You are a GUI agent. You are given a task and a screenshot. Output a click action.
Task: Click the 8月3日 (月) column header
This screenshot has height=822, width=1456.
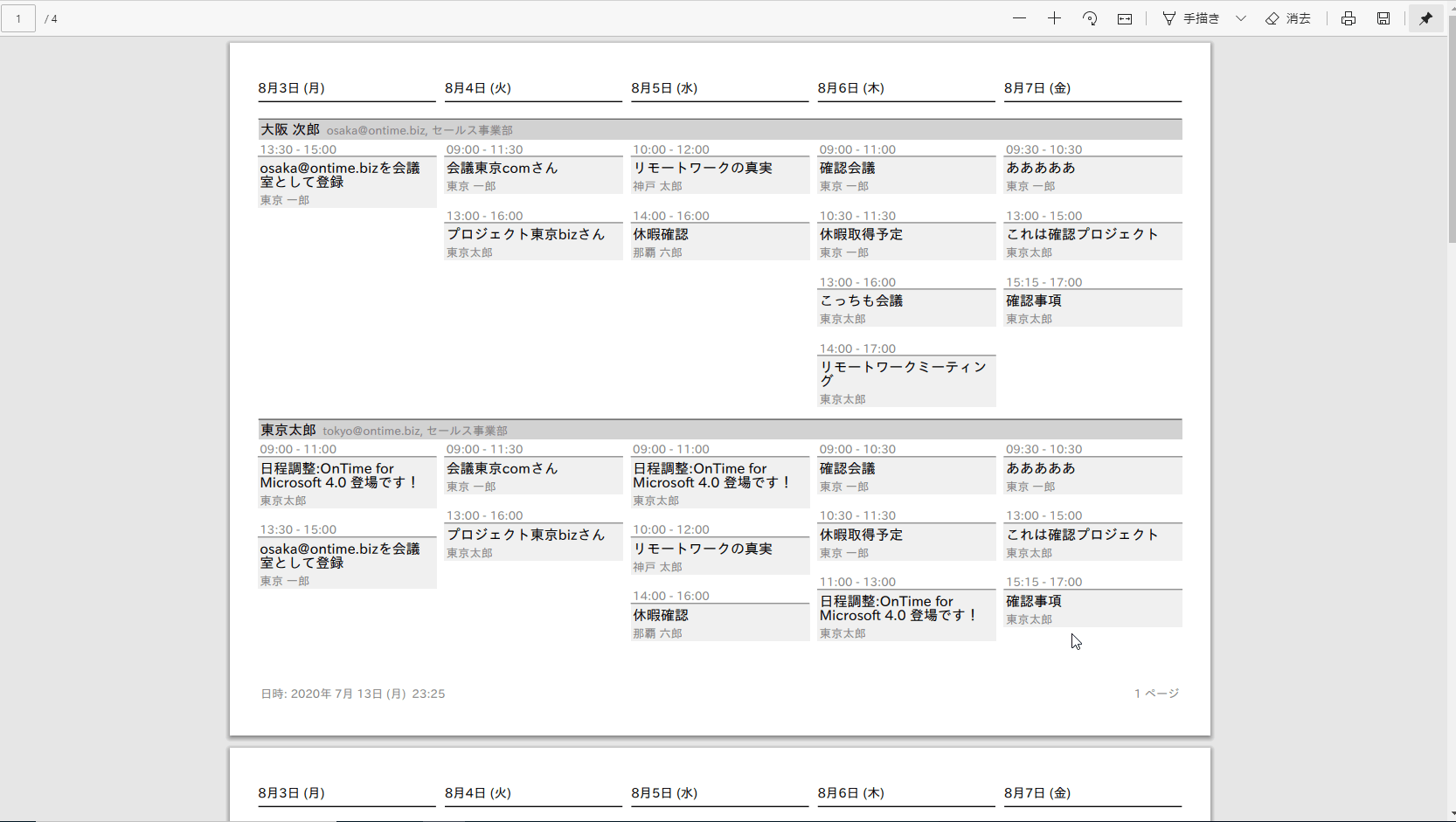point(292,88)
